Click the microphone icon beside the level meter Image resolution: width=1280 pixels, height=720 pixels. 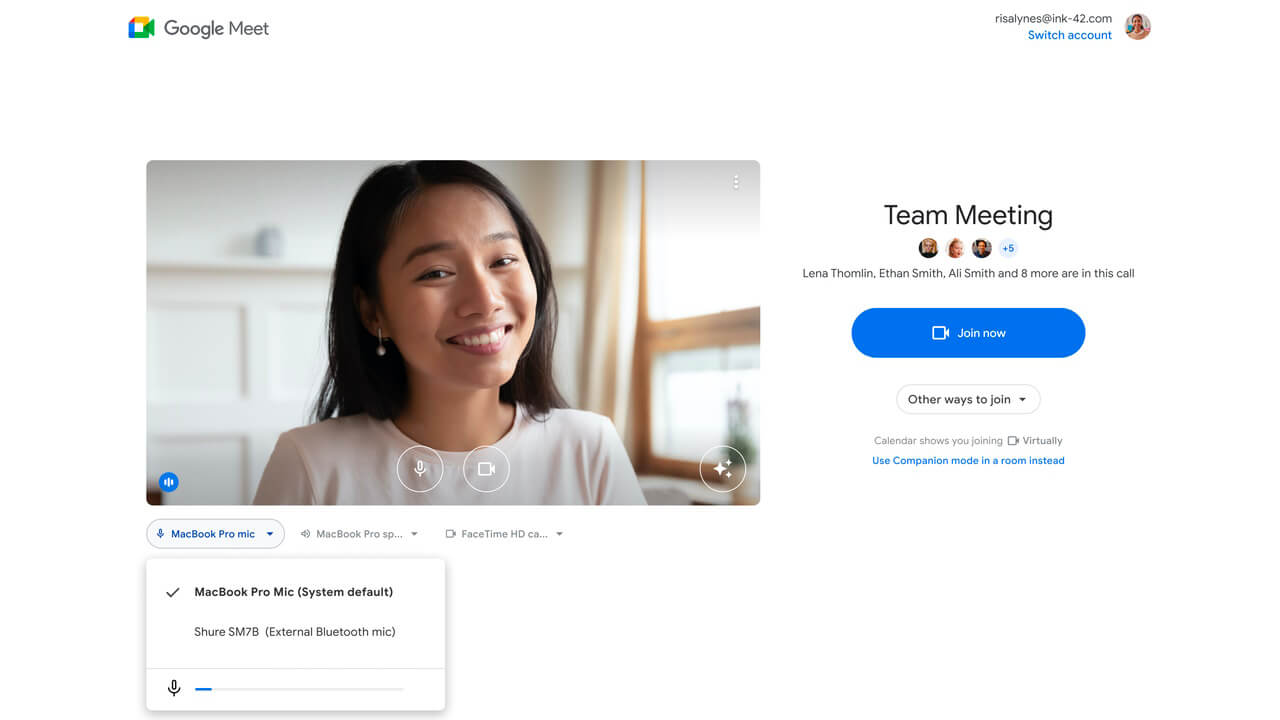pos(174,688)
